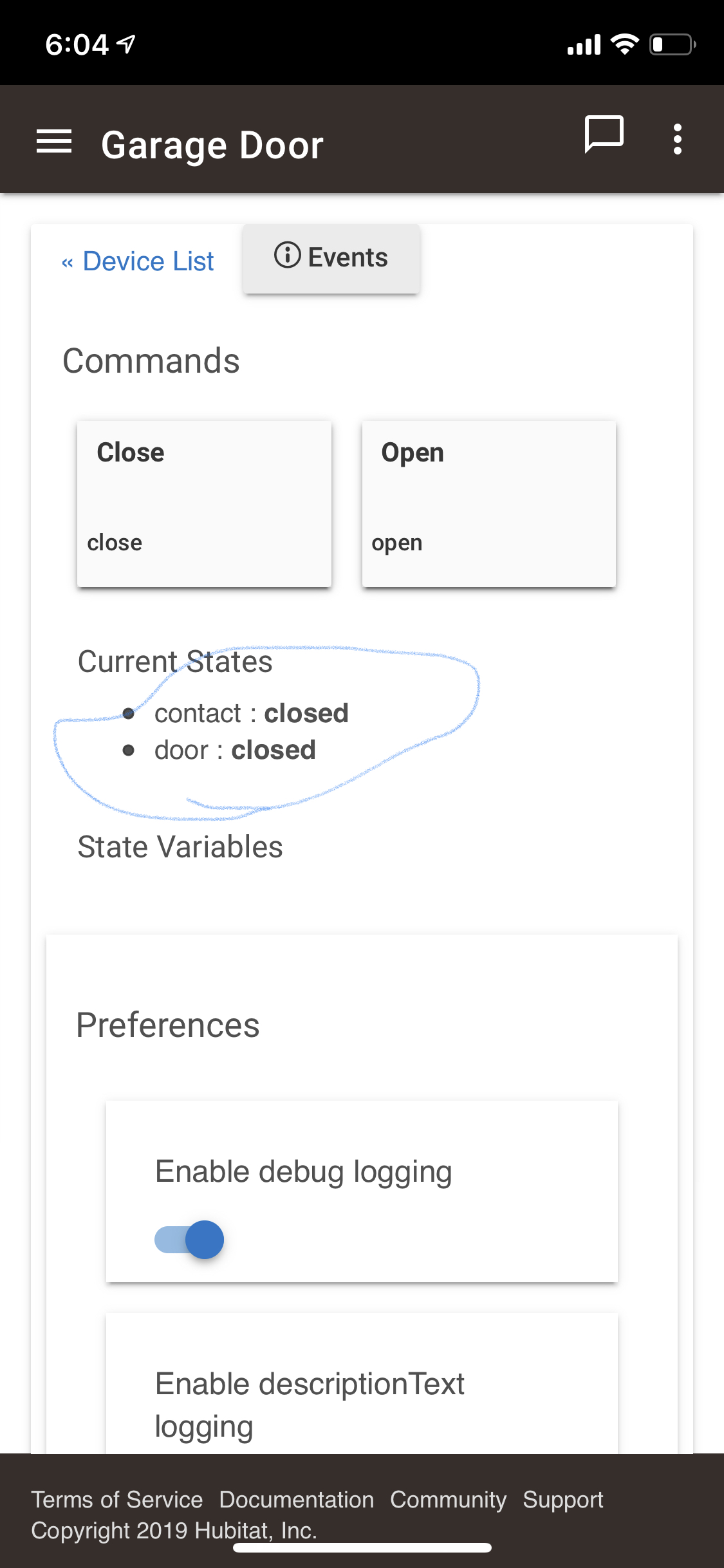724x1568 pixels.
Task: Tap the location arrow status icon
Action: [x=127, y=44]
